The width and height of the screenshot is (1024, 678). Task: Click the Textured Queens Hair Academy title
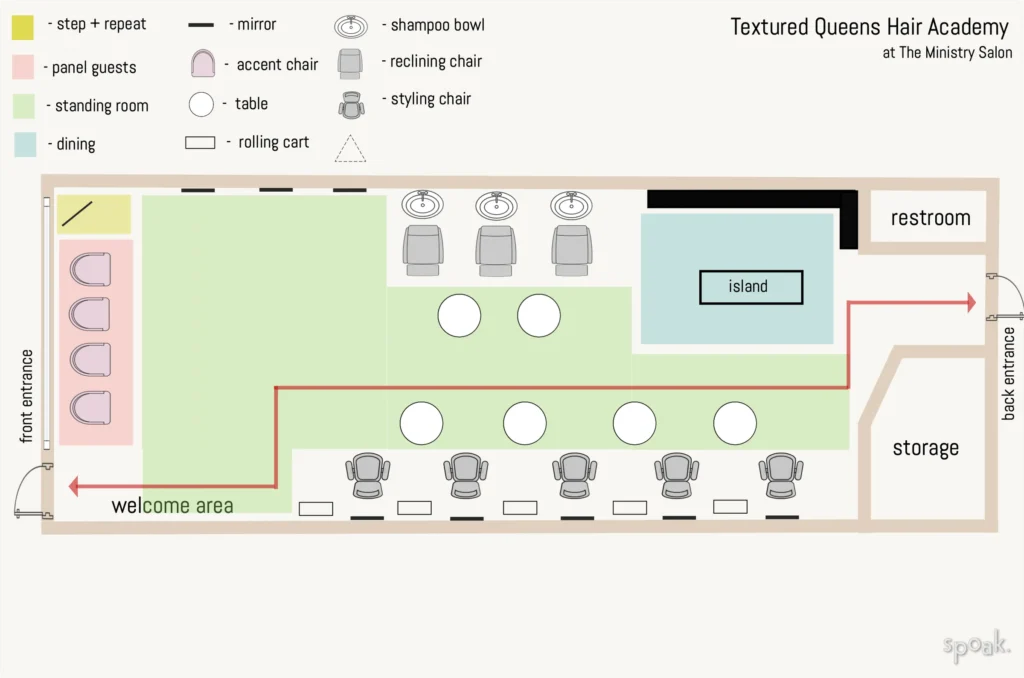(869, 27)
